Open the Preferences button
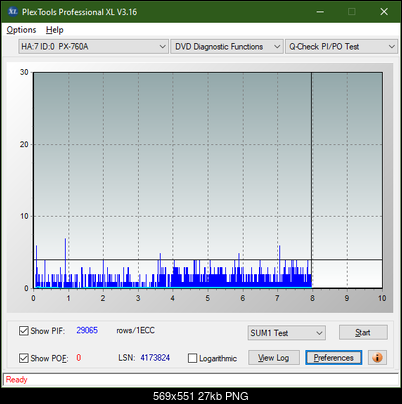Screen dimensions: 402x404 (334, 358)
